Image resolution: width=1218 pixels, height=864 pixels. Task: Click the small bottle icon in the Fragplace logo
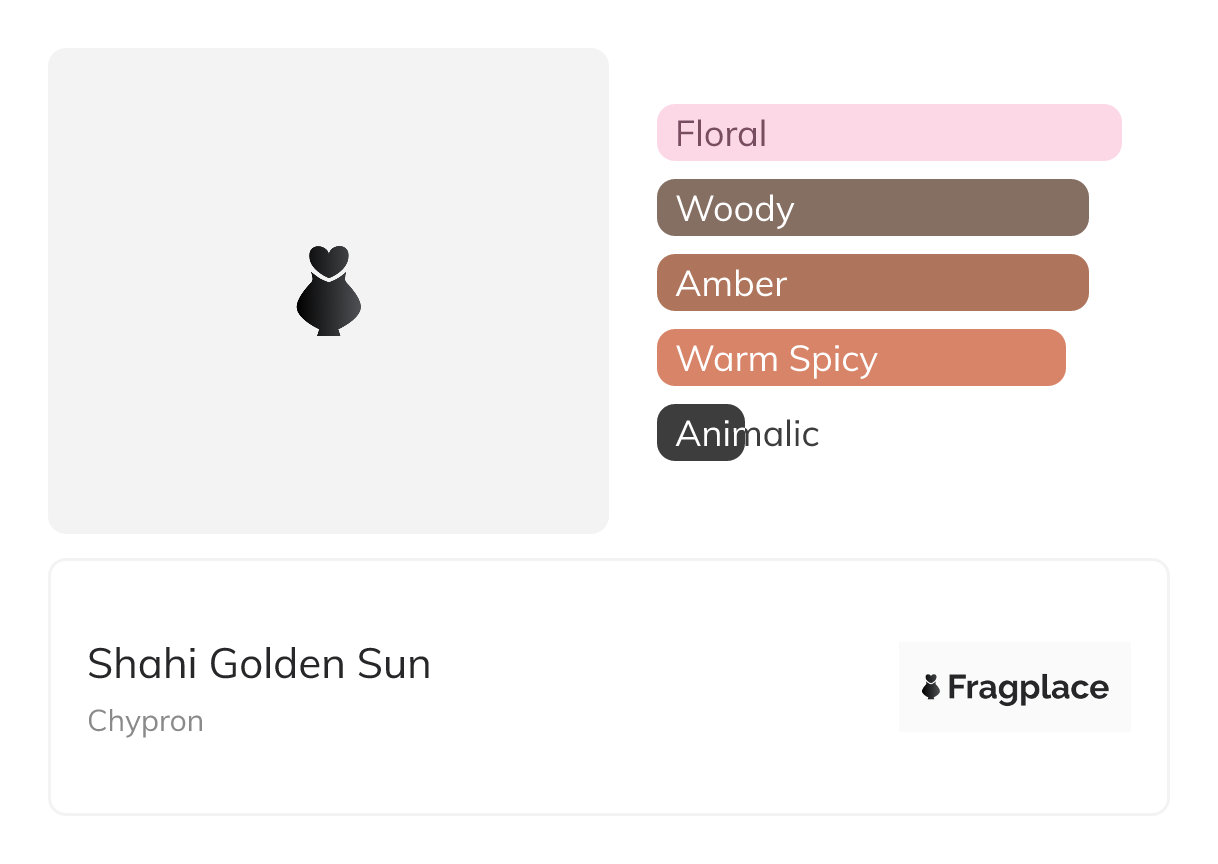931,687
